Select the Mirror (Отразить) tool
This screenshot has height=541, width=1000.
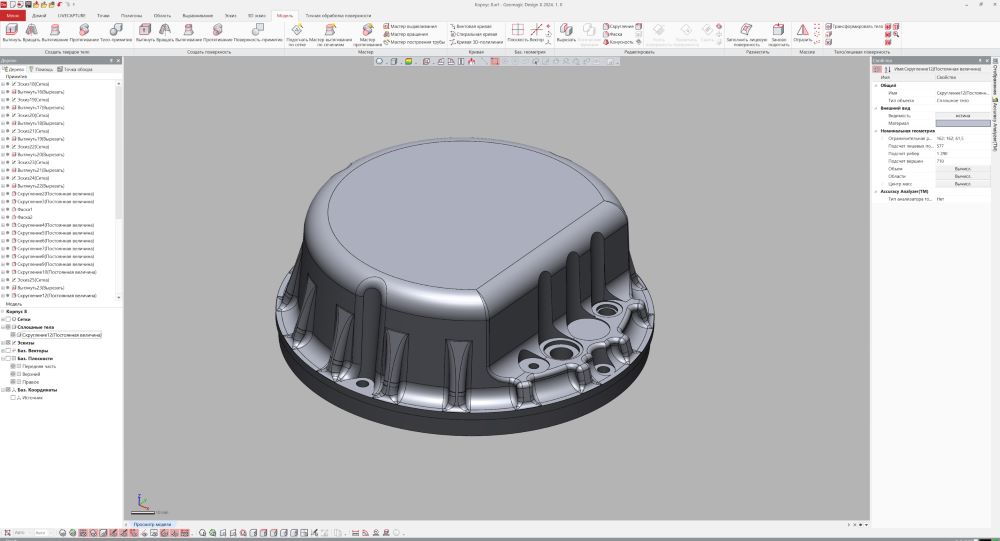[802, 33]
